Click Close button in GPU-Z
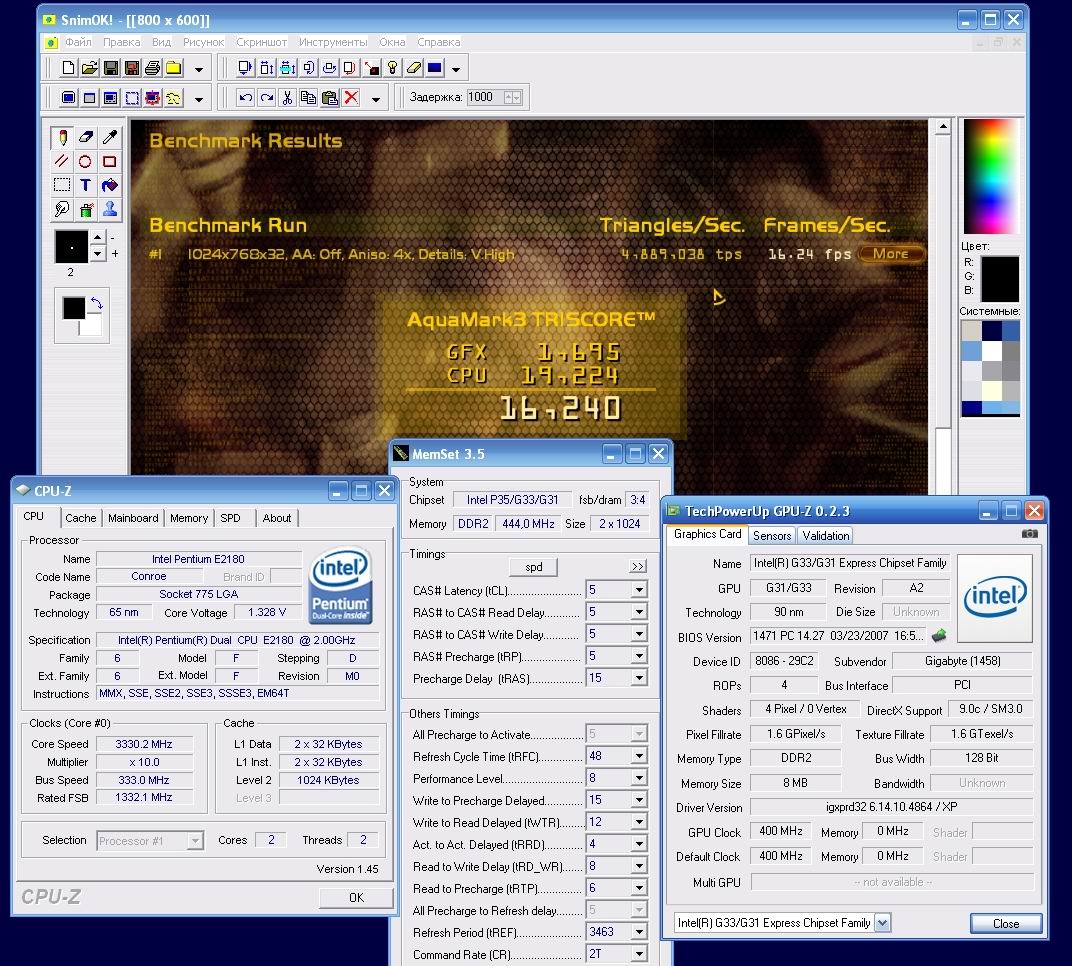1072x966 pixels. click(1006, 924)
